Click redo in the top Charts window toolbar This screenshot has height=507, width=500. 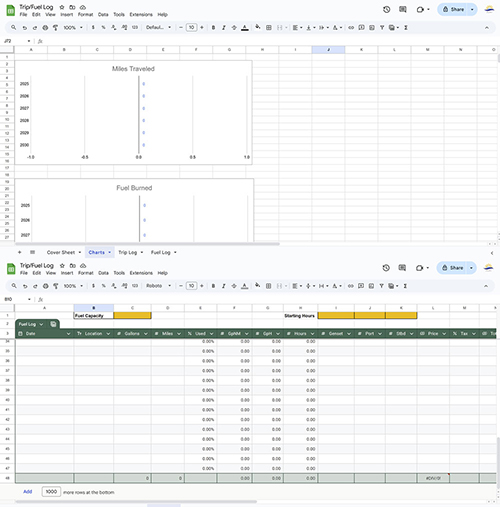click(x=35, y=28)
